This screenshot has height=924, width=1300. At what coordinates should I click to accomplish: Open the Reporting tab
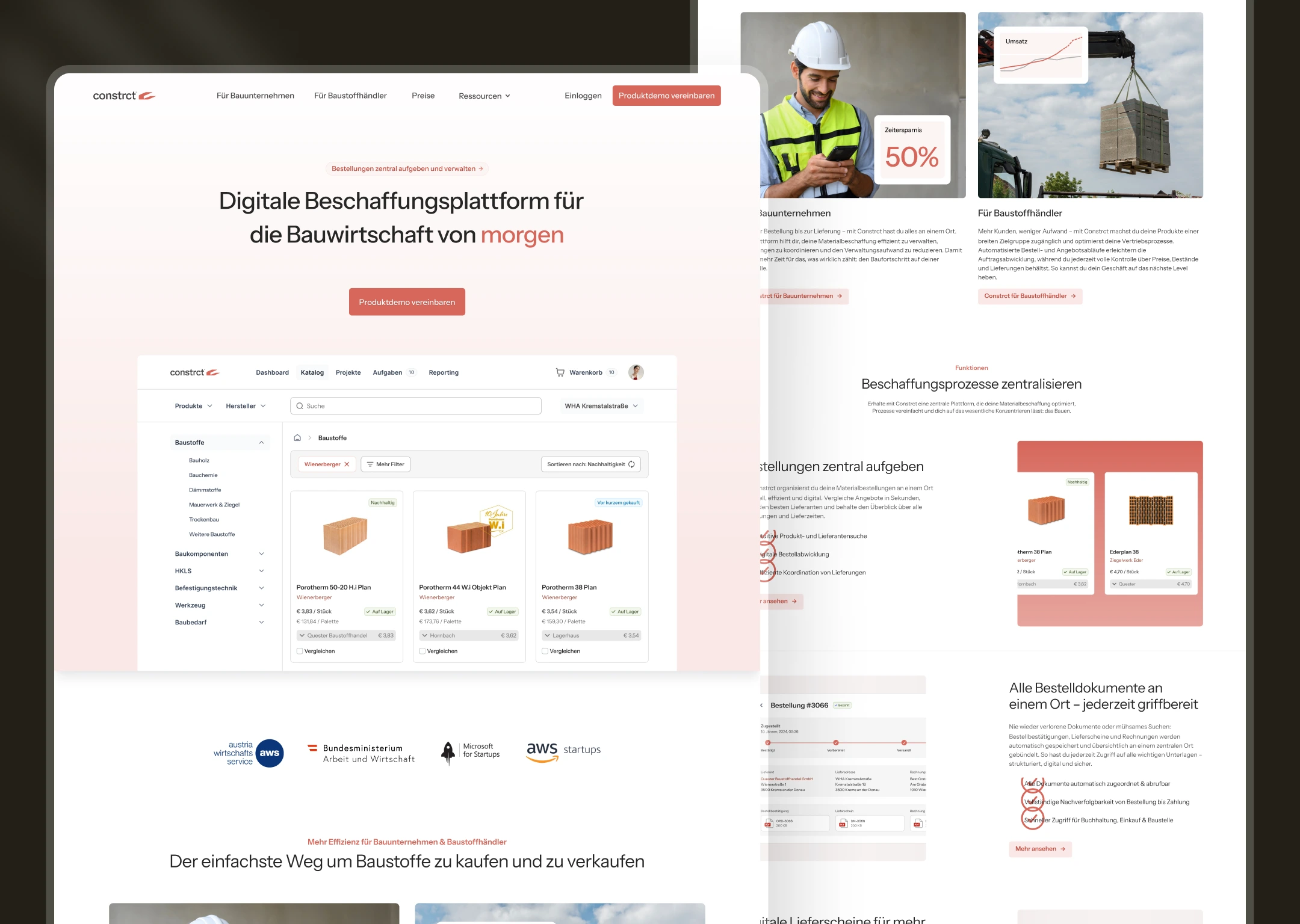(x=443, y=372)
